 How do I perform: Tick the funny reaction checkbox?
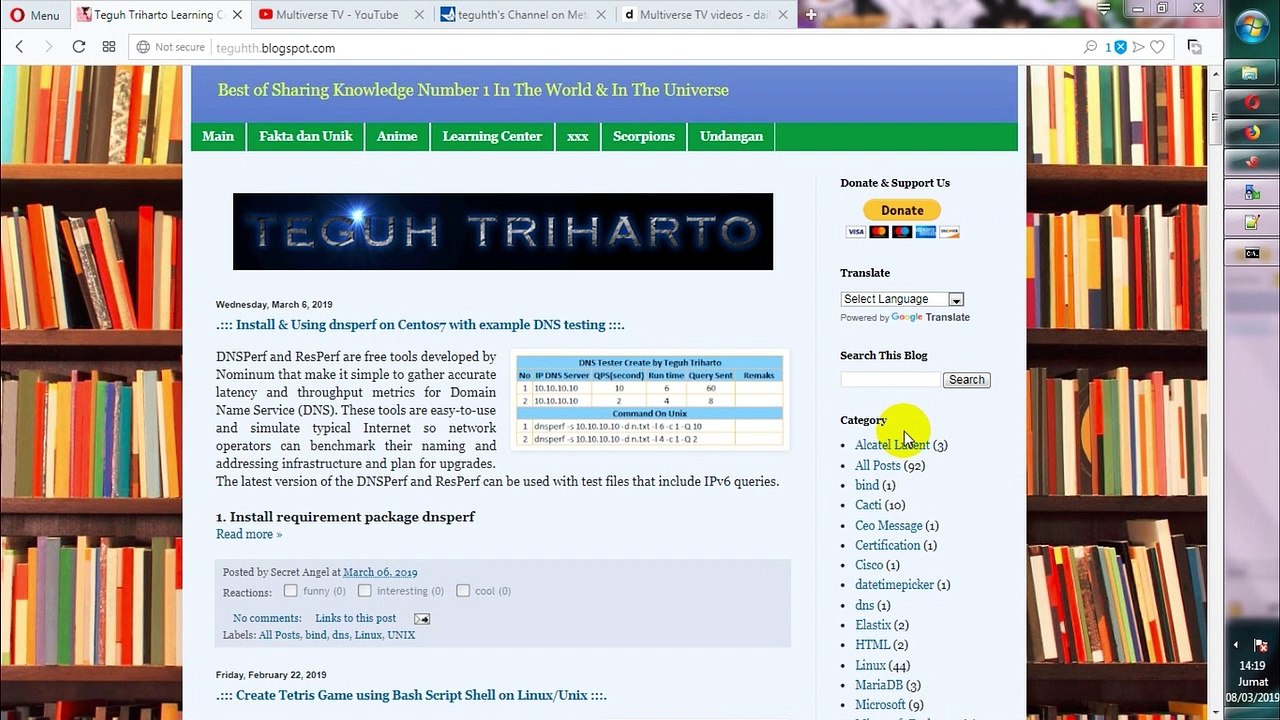tap(291, 591)
